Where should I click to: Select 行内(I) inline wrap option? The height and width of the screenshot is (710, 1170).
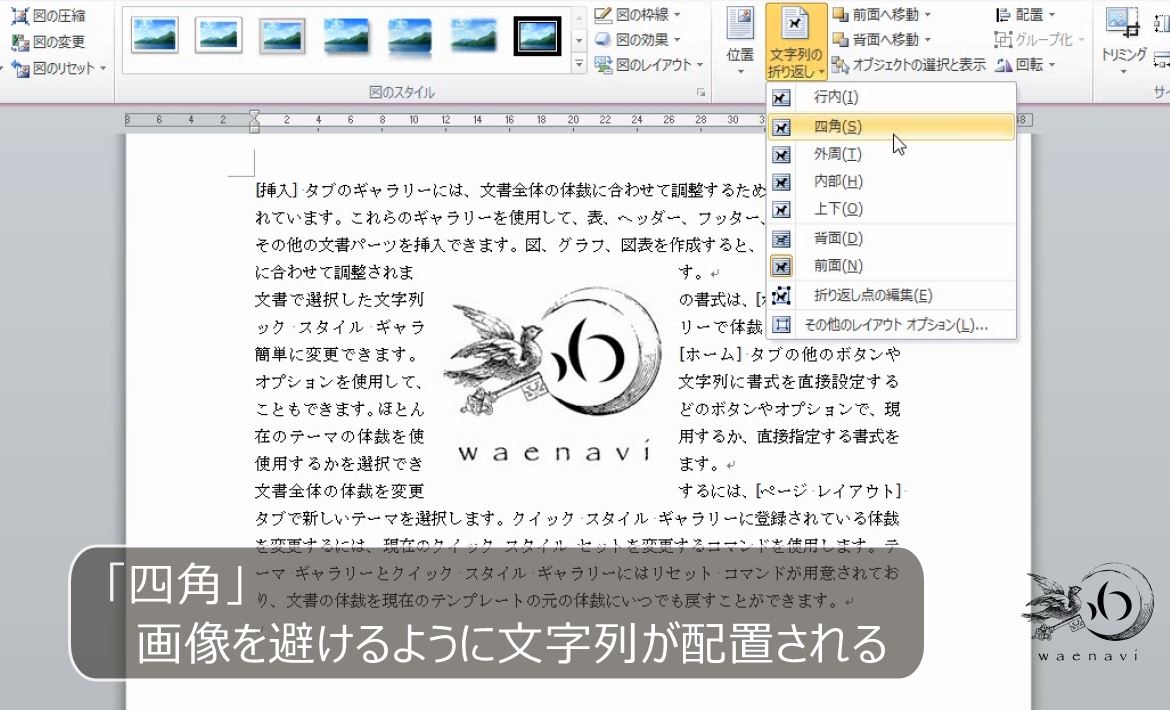892,97
